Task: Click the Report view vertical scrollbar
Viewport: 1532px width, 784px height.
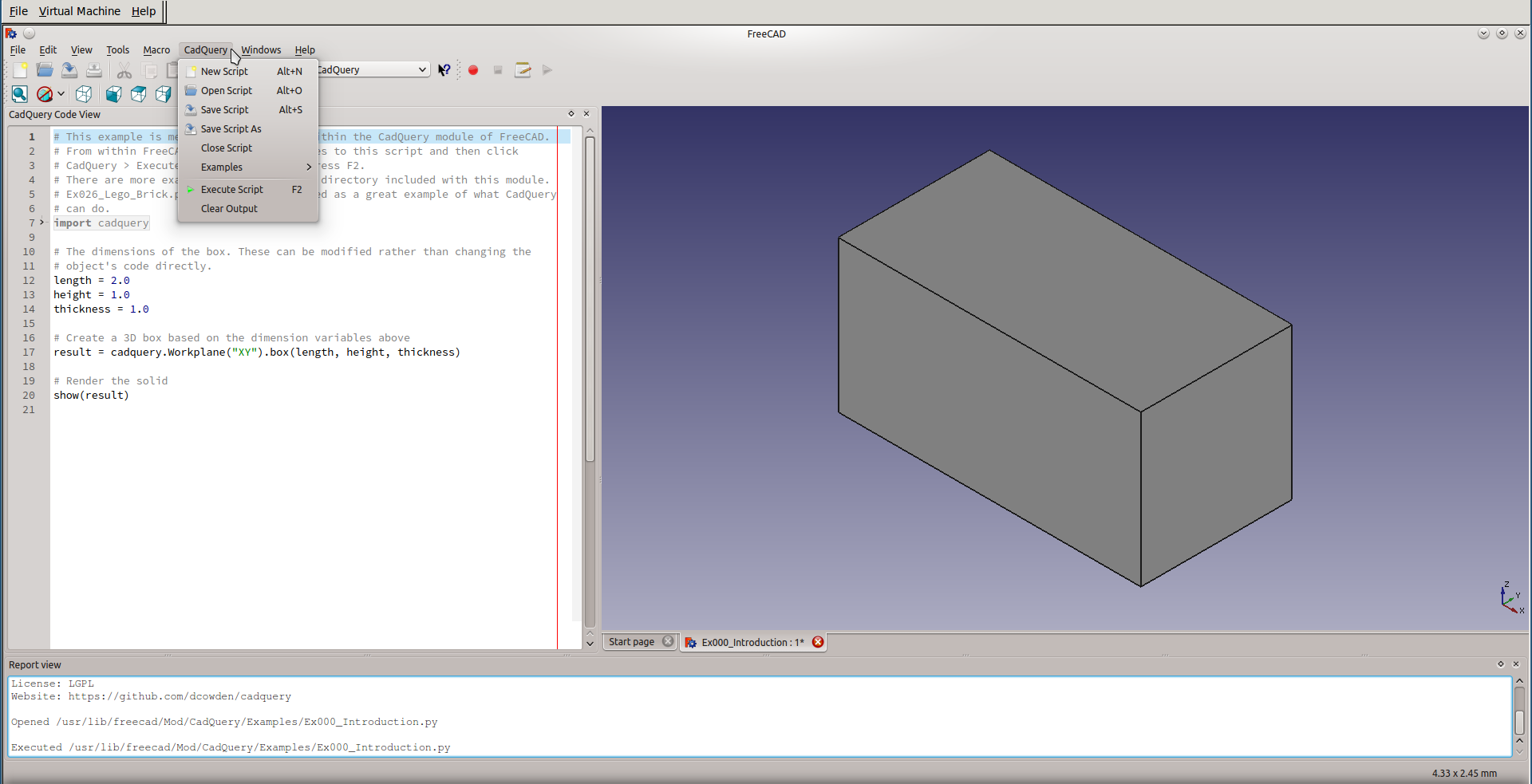Action: 1519,722
